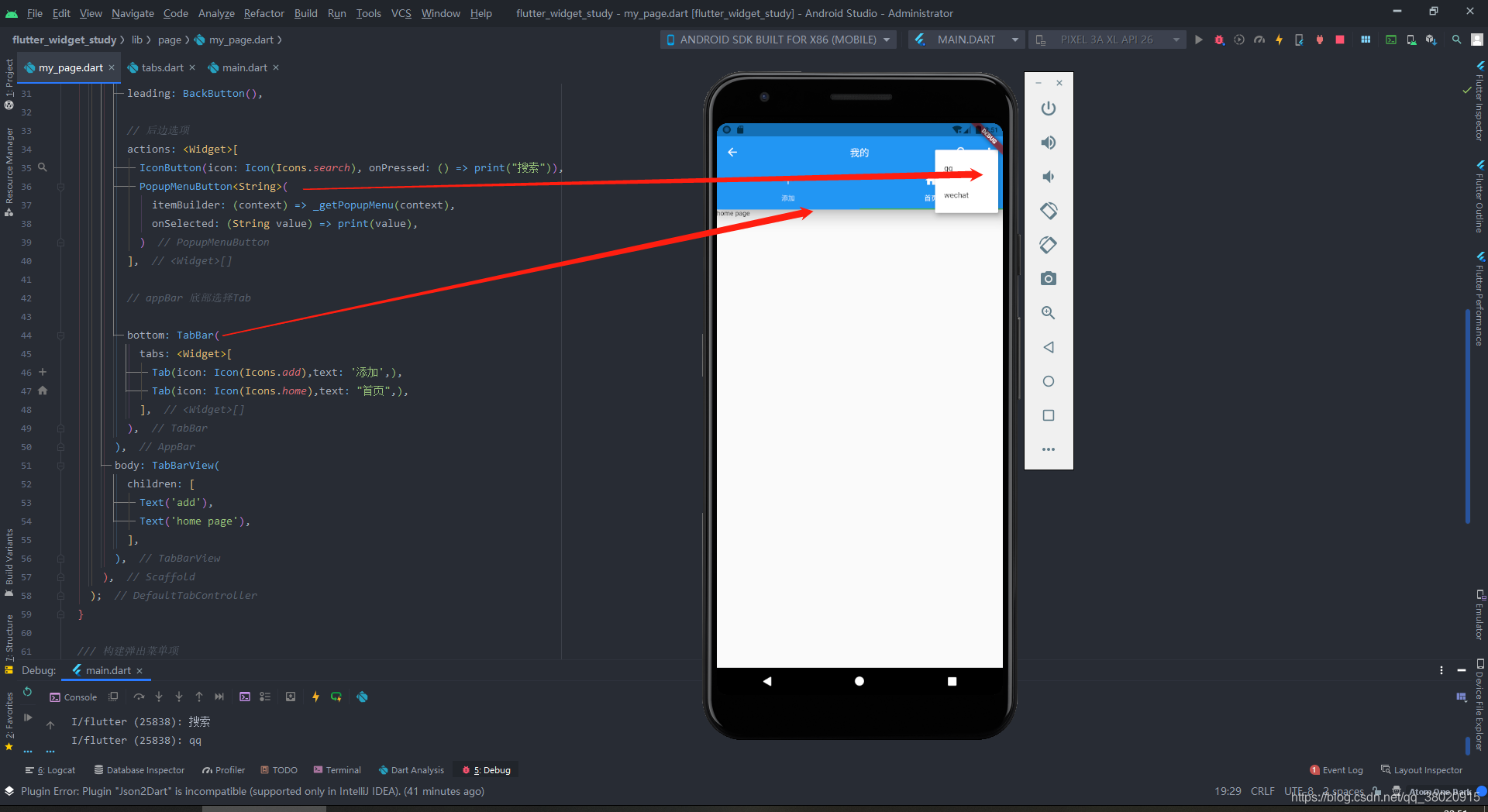Rerun main.dart in the Debug panel
The image size is (1488, 812).
(x=28, y=692)
